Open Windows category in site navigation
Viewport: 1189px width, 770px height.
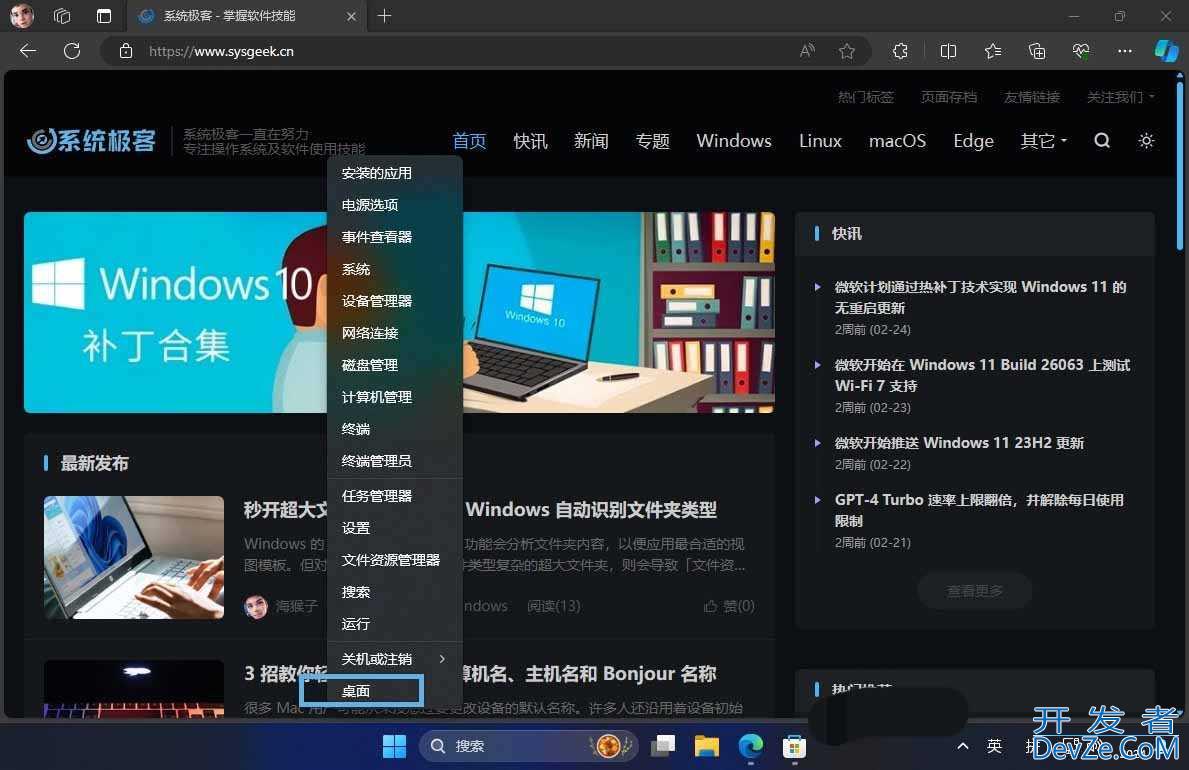point(734,140)
